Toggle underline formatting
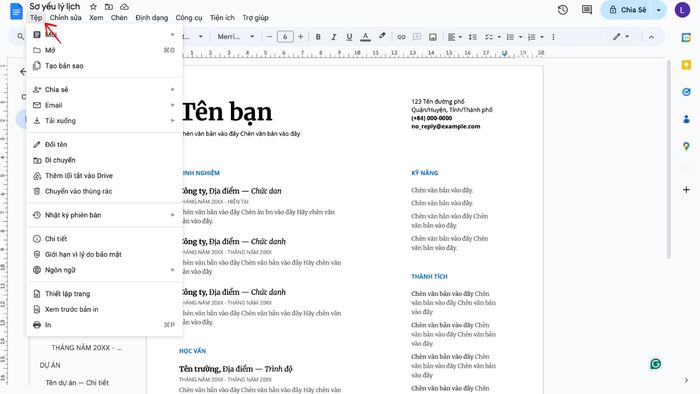The image size is (700, 394). point(349,37)
